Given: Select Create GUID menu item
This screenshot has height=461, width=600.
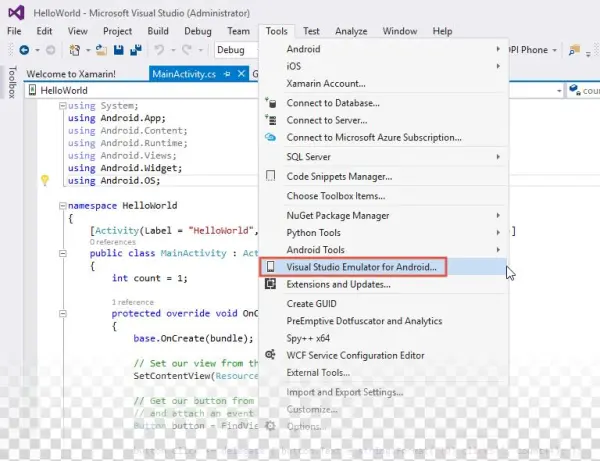Looking at the screenshot, I should [384, 303].
